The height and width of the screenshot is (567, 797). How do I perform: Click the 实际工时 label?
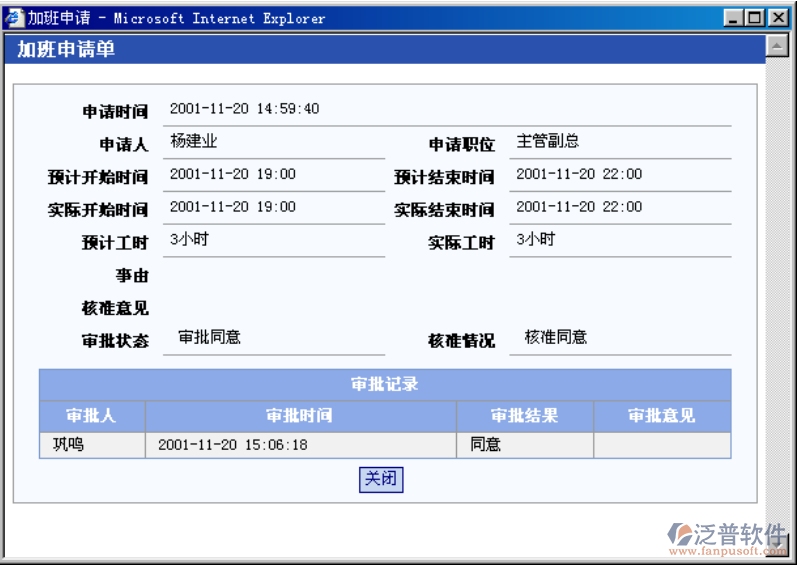462,243
